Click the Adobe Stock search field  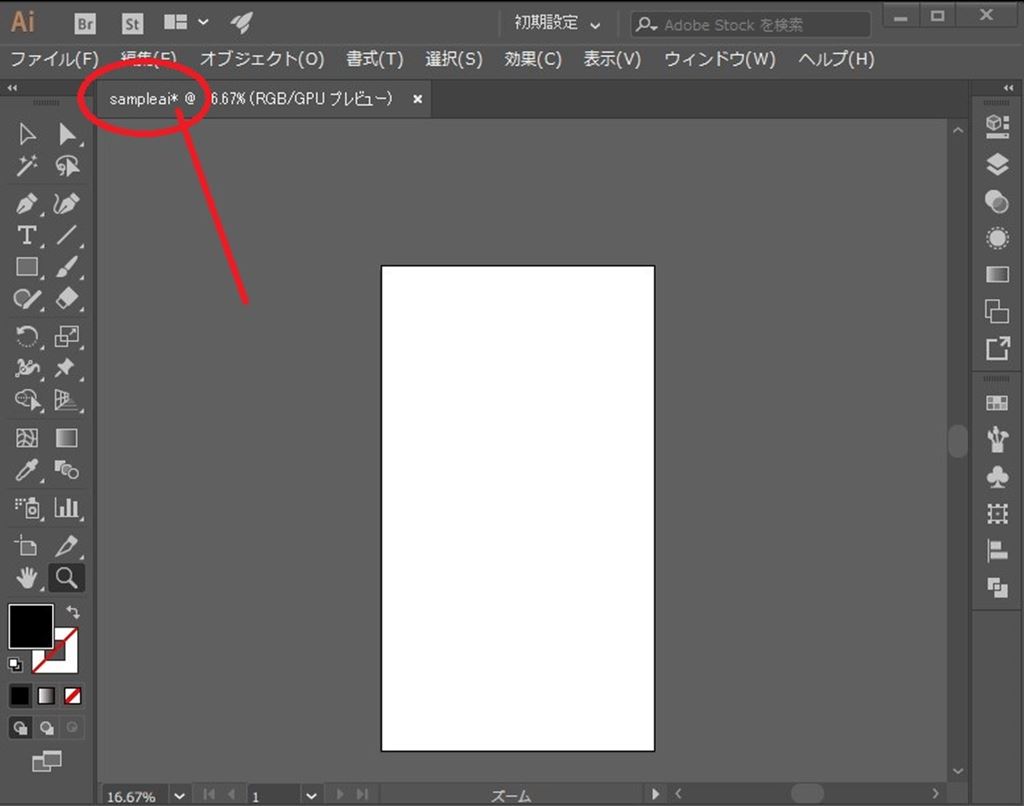(760, 25)
